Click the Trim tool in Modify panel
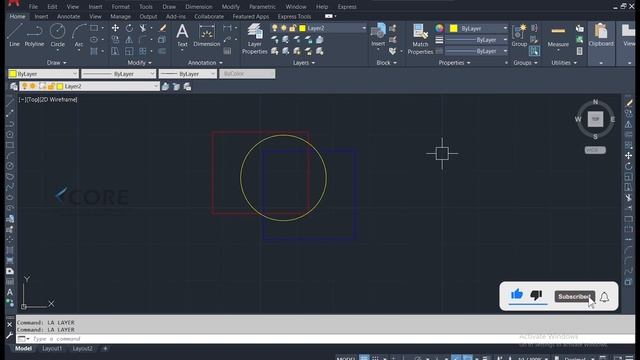The height and width of the screenshot is (360, 640). pos(142,28)
